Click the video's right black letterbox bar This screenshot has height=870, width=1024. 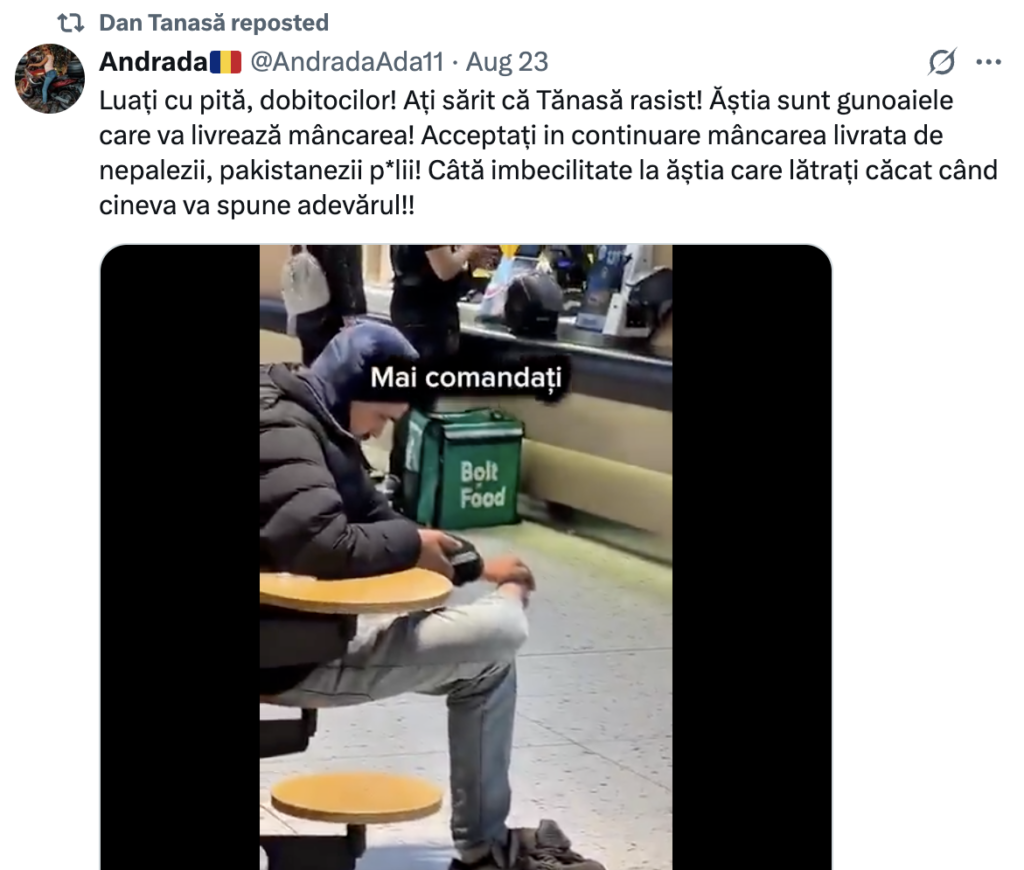[752, 557]
